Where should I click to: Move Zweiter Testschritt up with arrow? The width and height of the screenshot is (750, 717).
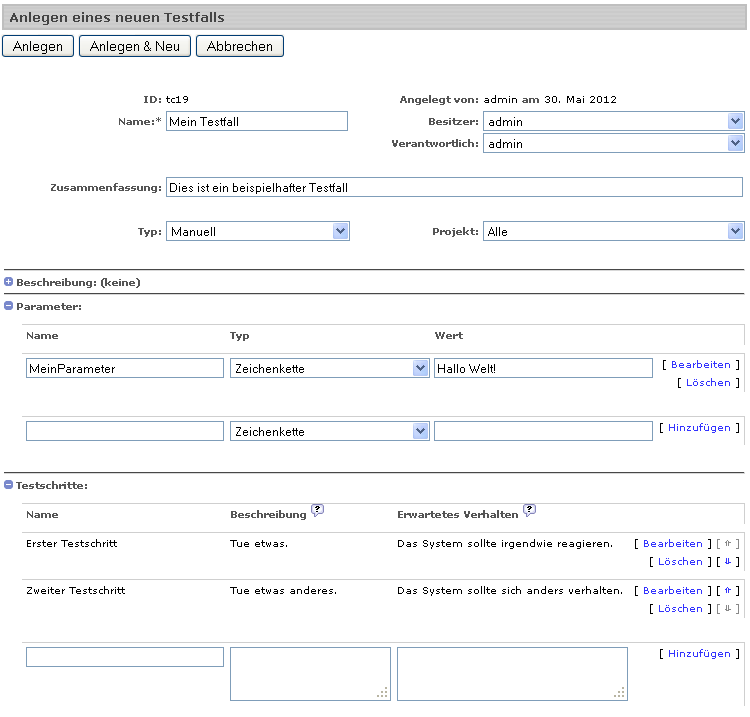728,591
